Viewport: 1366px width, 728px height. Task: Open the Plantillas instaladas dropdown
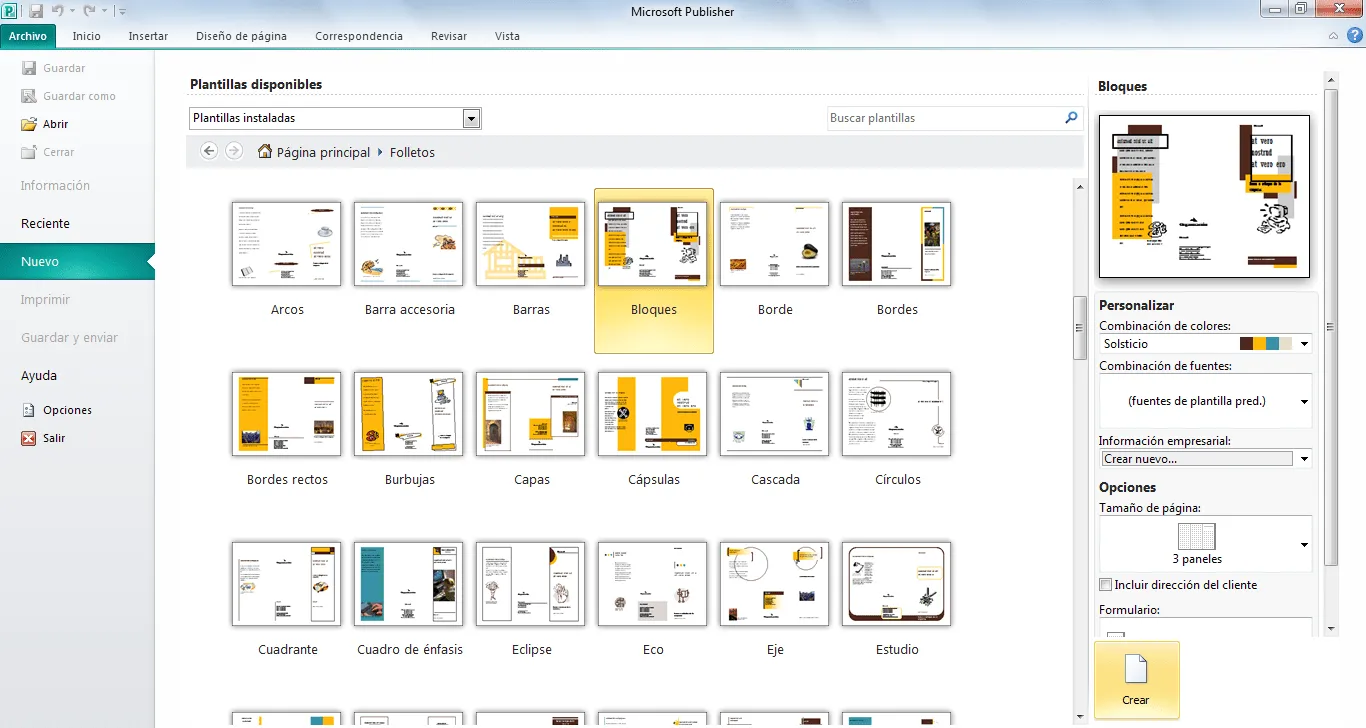pos(472,118)
